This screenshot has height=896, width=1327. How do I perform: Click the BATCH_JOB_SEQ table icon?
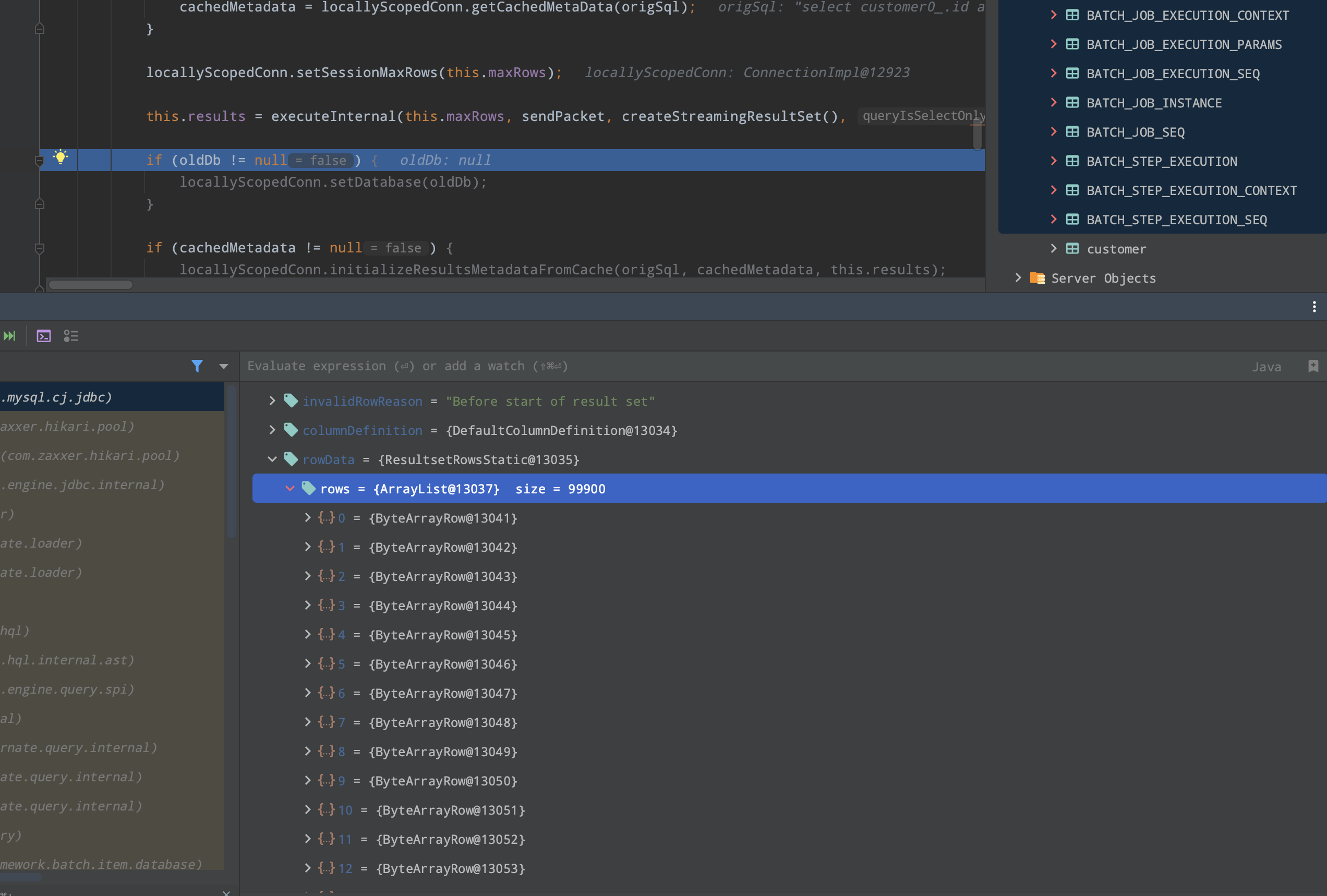(1072, 131)
